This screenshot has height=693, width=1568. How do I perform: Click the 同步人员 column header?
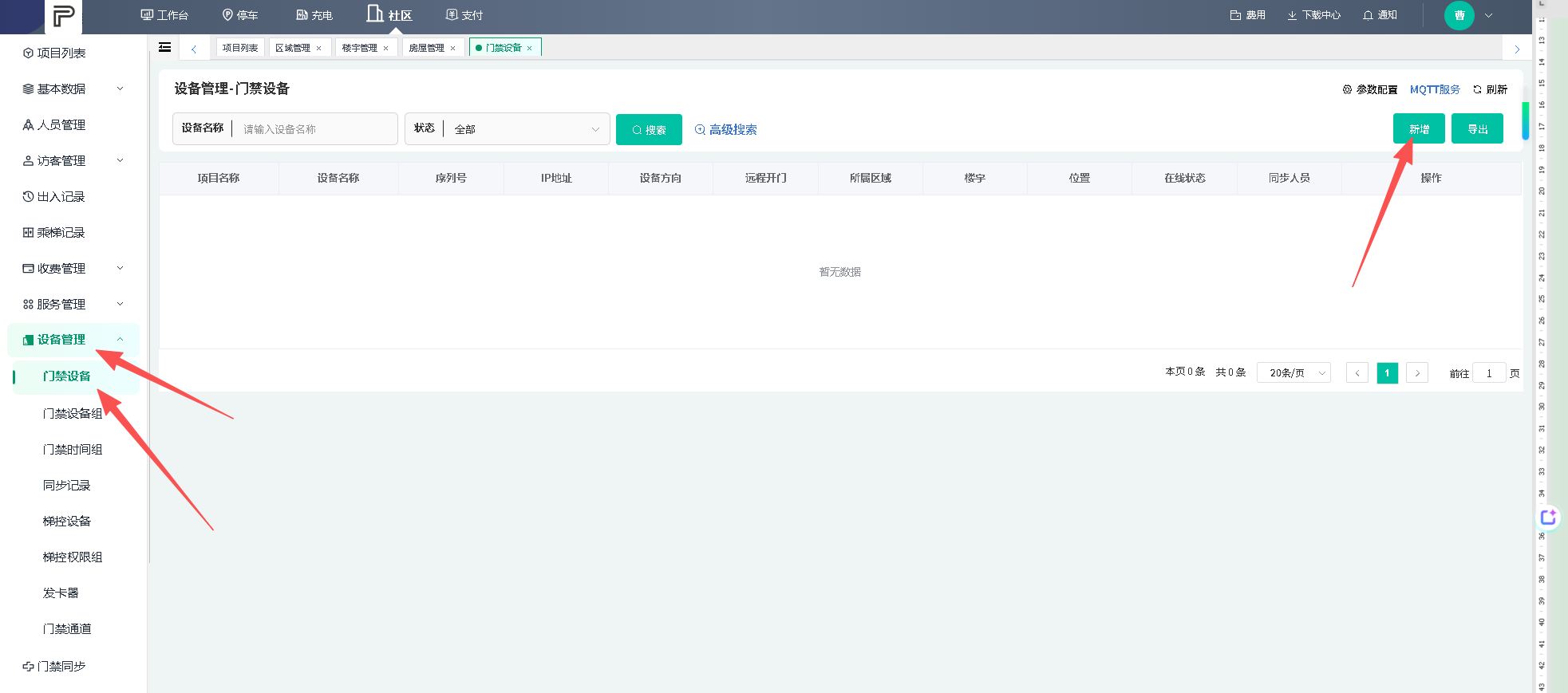click(1290, 178)
